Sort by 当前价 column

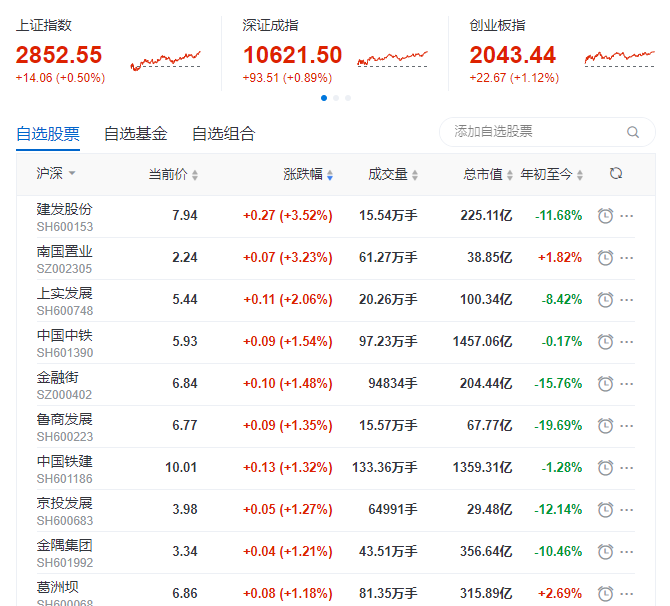(173, 174)
